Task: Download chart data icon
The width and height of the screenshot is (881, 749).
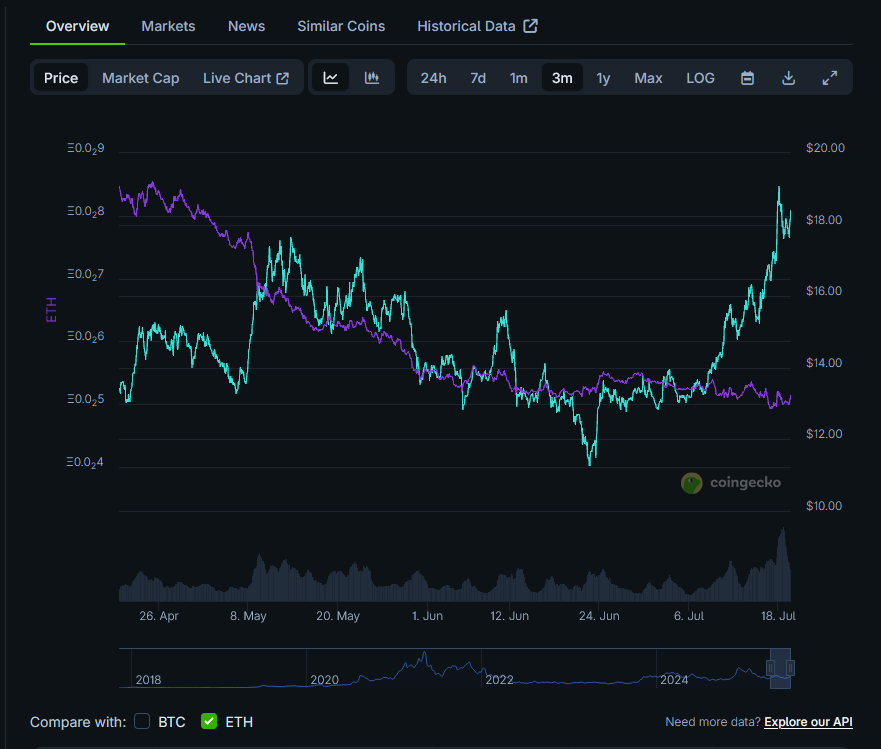Action: pyautogui.click(x=788, y=78)
